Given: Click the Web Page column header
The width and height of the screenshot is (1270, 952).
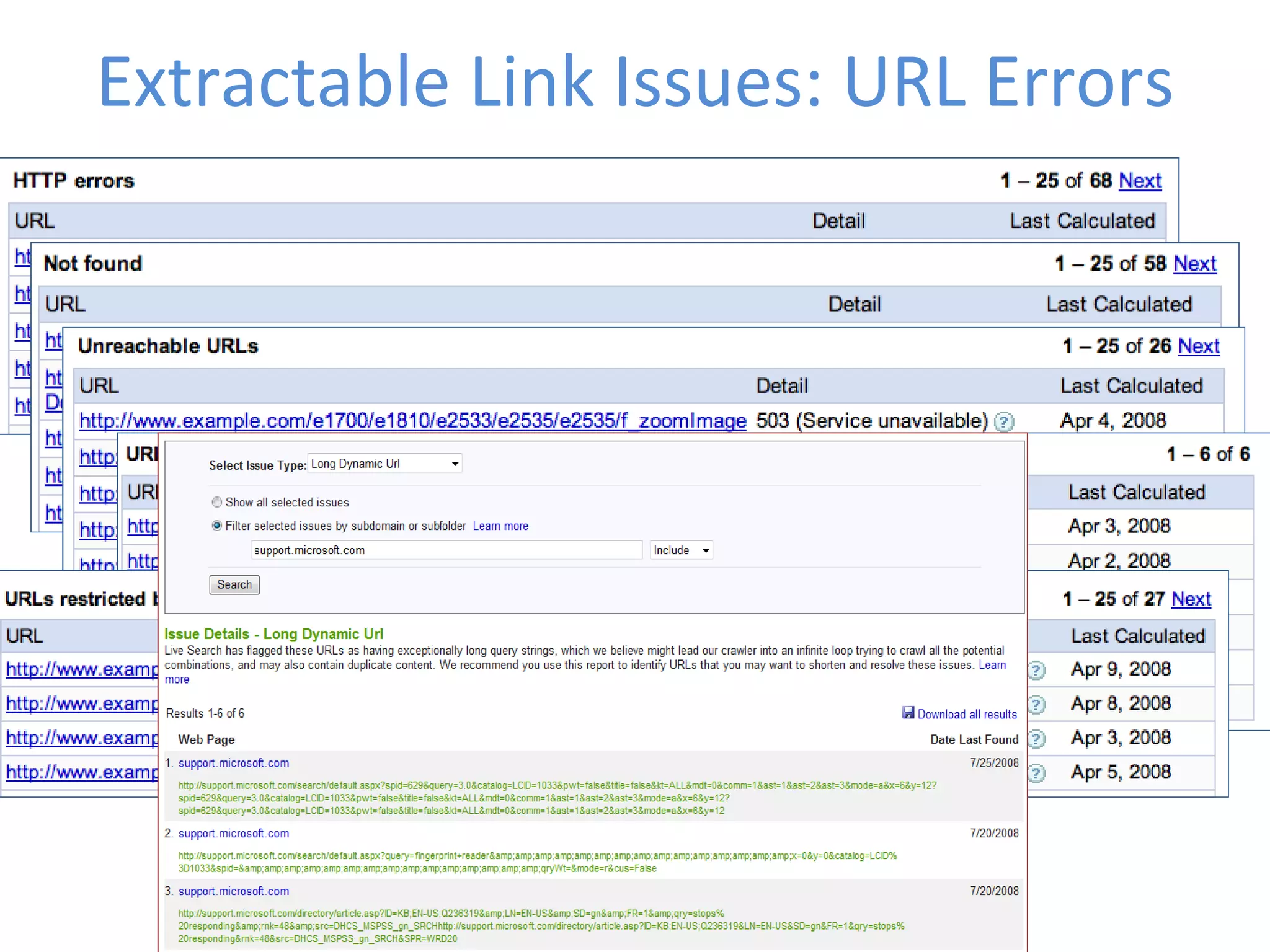Looking at the screenshot, I should [206, 739].
